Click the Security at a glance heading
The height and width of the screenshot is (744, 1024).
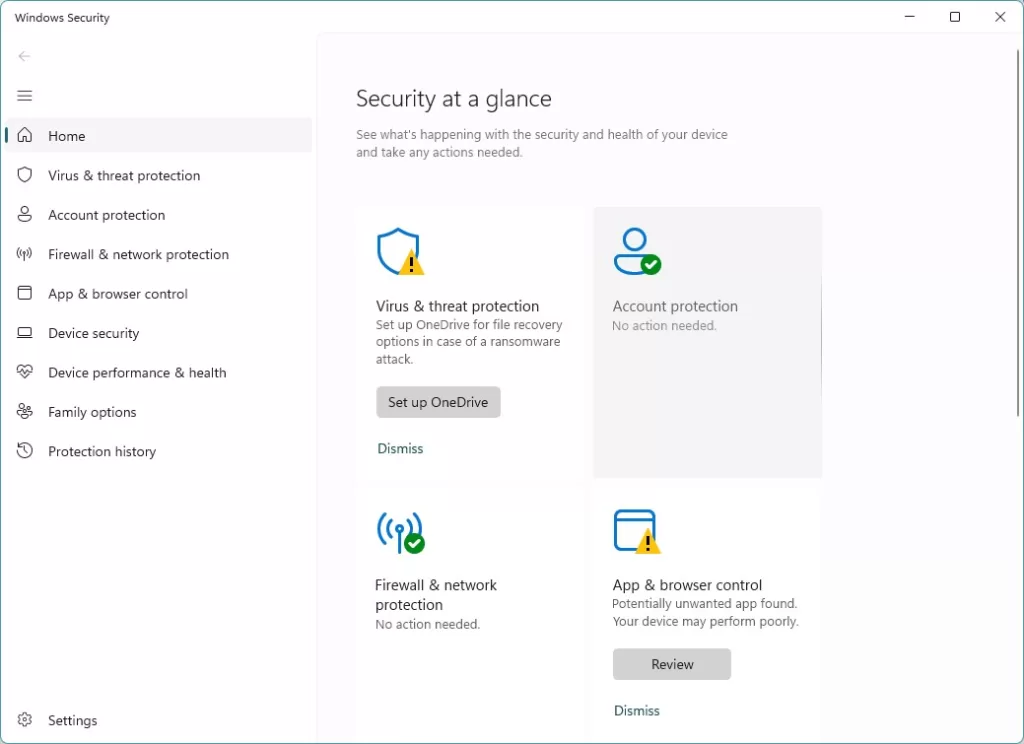click(x=454, y=99)
